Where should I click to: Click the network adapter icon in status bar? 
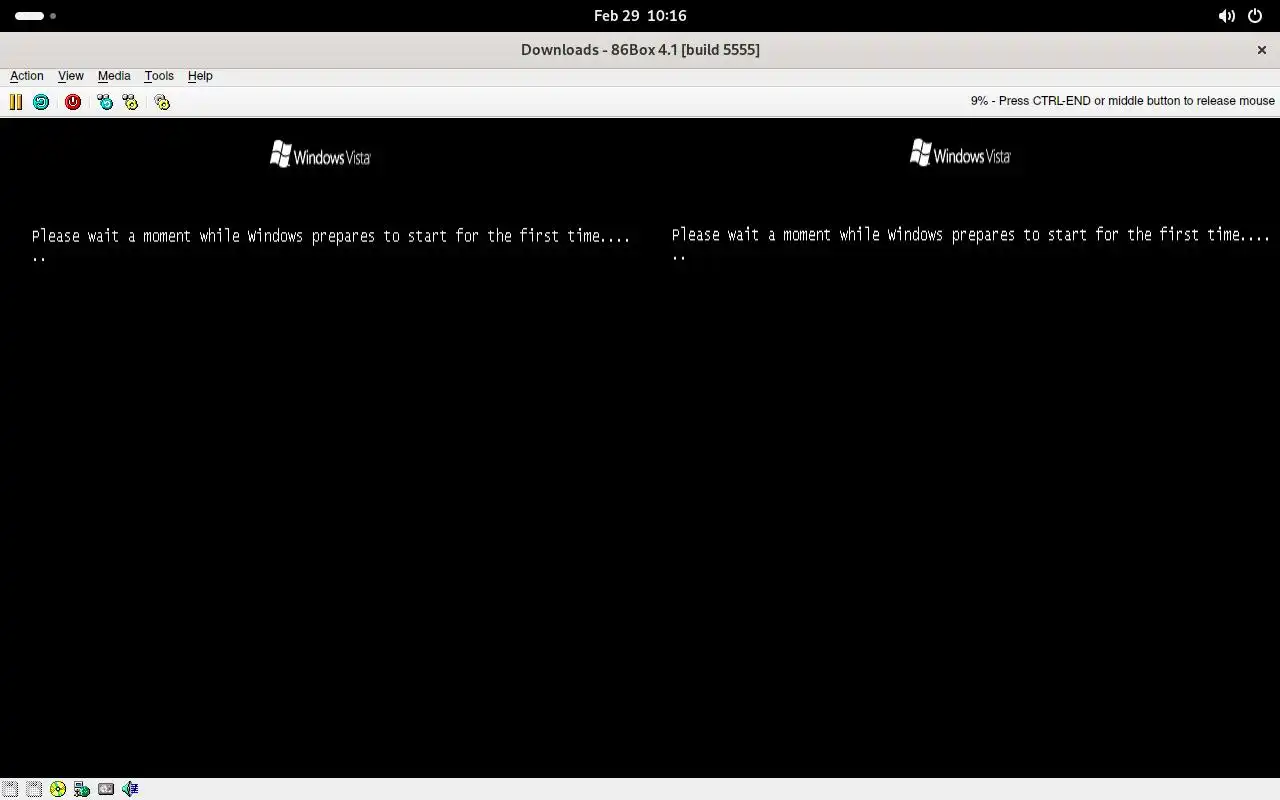(82, 789)
